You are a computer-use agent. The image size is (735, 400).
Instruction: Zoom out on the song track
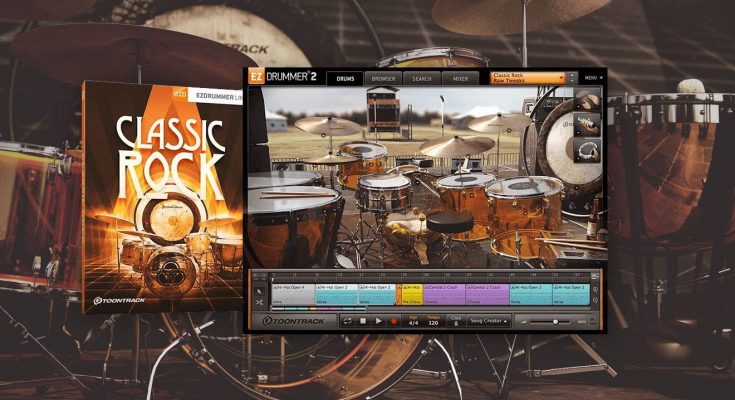pos(597,297)
